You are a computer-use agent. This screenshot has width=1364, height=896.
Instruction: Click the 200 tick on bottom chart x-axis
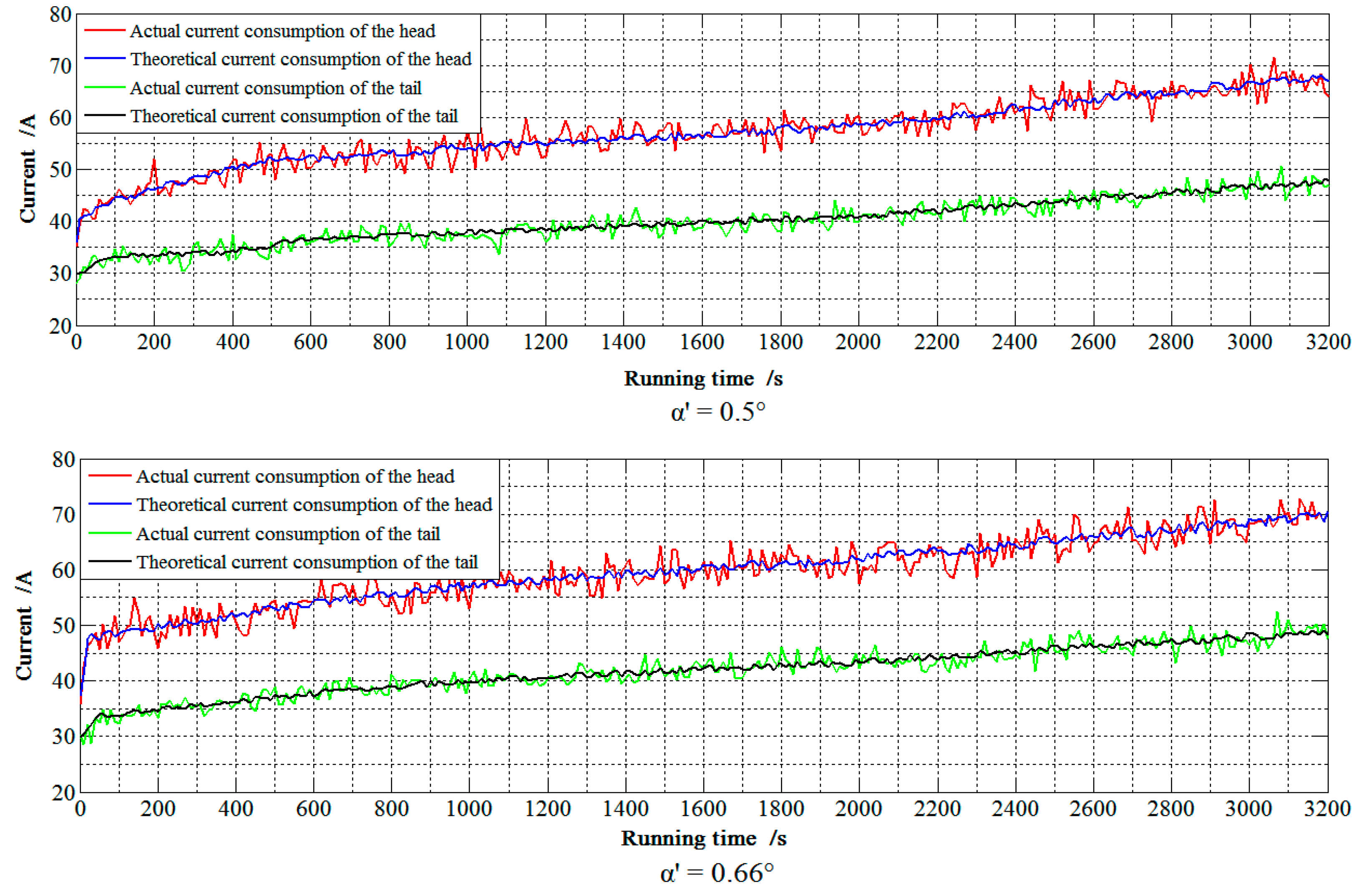coord(158,808)
